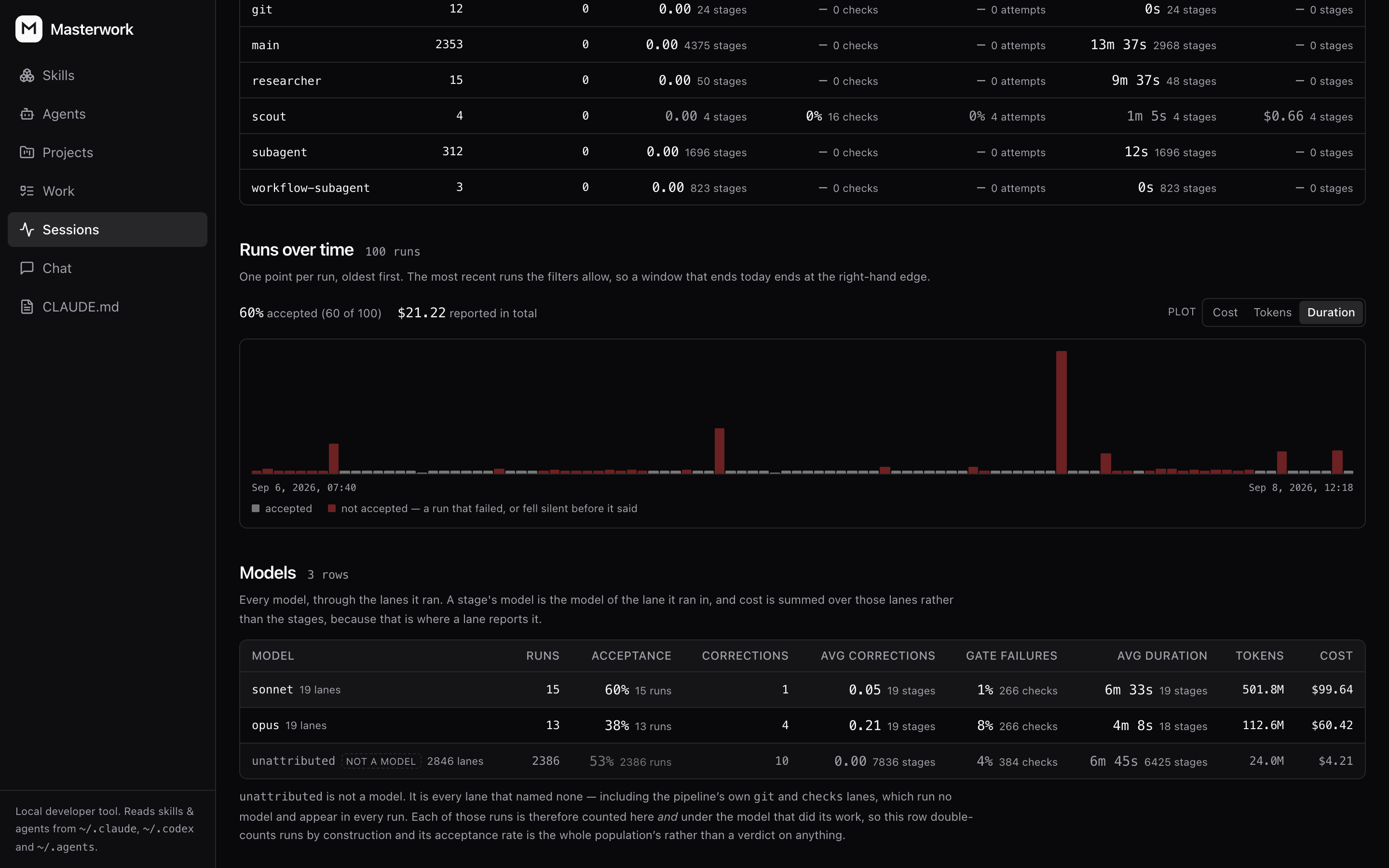The height and width of the screenshot is (868, 1389).
Task: Select the Duration plot option
Action: [1331, 312]
